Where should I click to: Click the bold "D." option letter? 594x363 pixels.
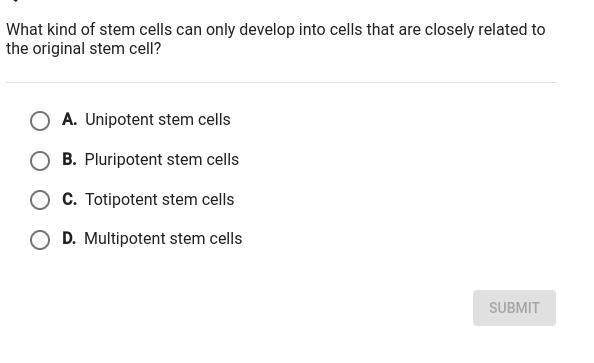tap(69, 238)
